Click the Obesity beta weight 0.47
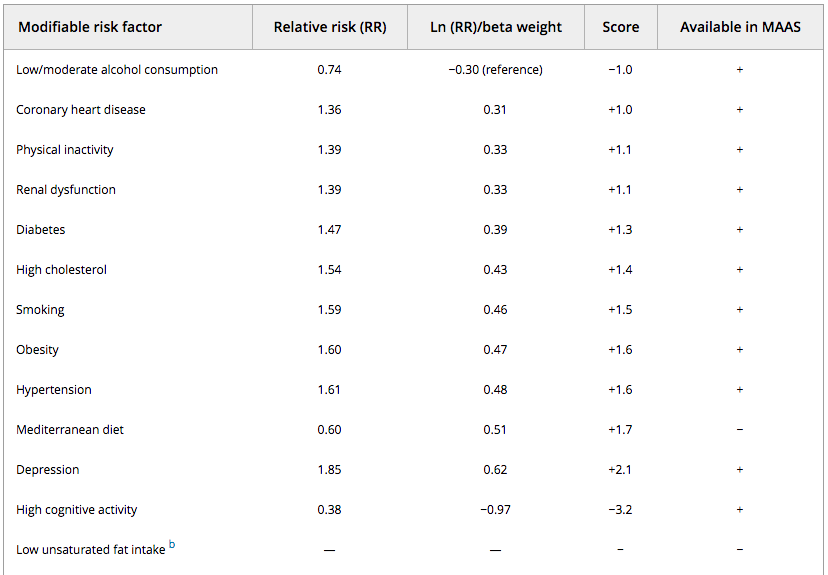The height and width of the screenshot is (575, 828). pyautogui.click(x=495, y=350)
